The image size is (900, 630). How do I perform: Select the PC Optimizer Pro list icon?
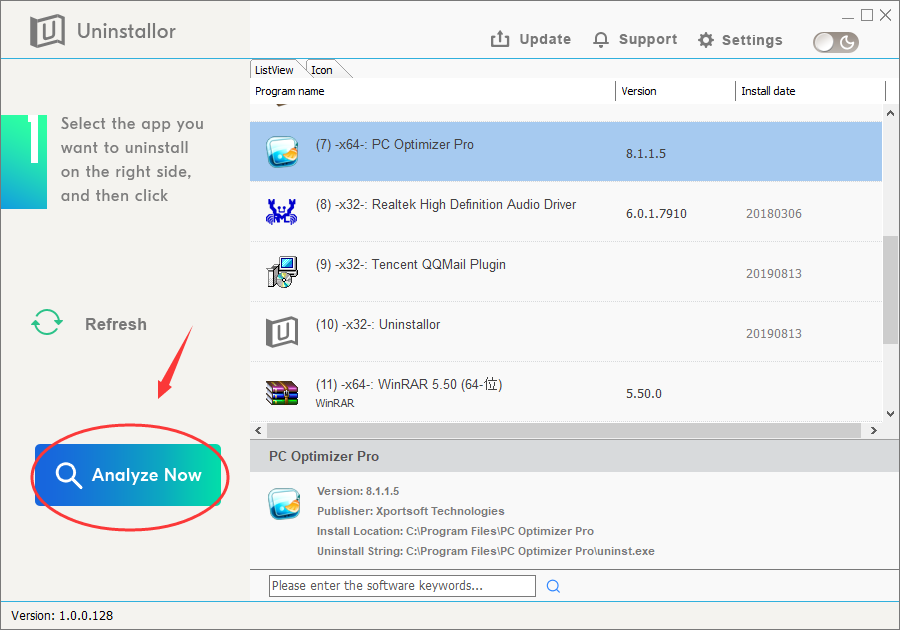coord(282,151)
